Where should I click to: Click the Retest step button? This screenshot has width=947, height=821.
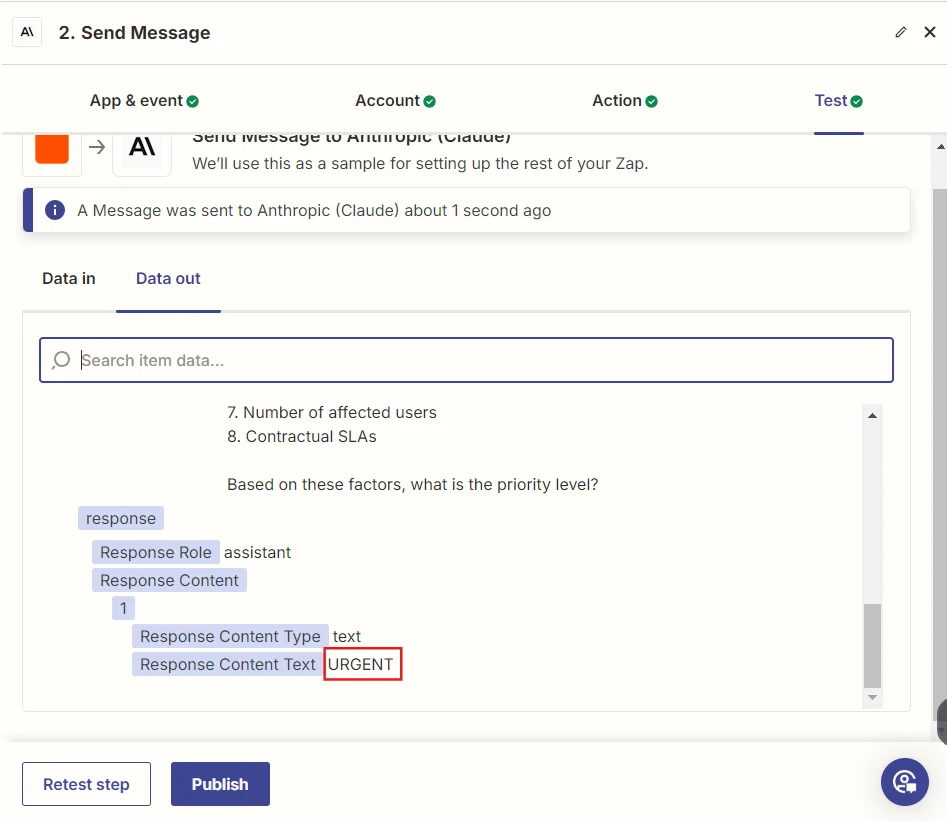pyautogui.click(x=86, y=784)
